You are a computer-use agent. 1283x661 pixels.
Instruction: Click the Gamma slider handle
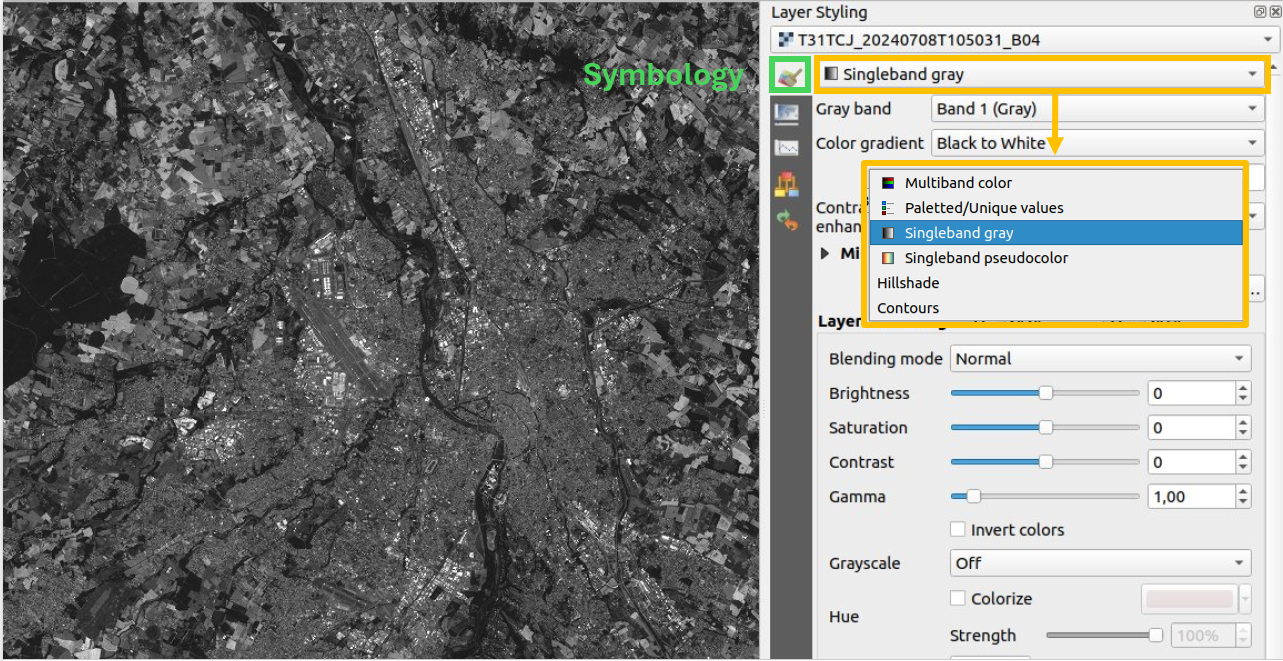[973, 497]
